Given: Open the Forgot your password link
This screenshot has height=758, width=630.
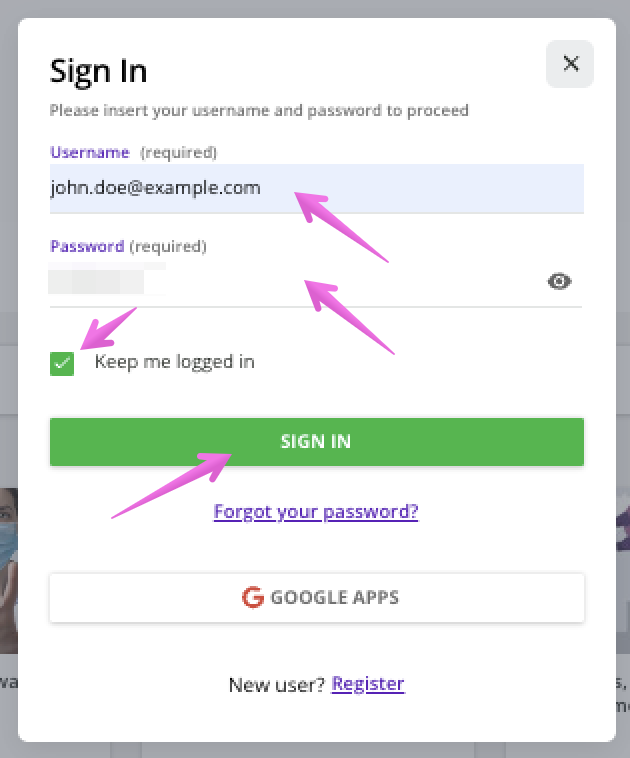Looking at the screenshot, I should (316, 512).
